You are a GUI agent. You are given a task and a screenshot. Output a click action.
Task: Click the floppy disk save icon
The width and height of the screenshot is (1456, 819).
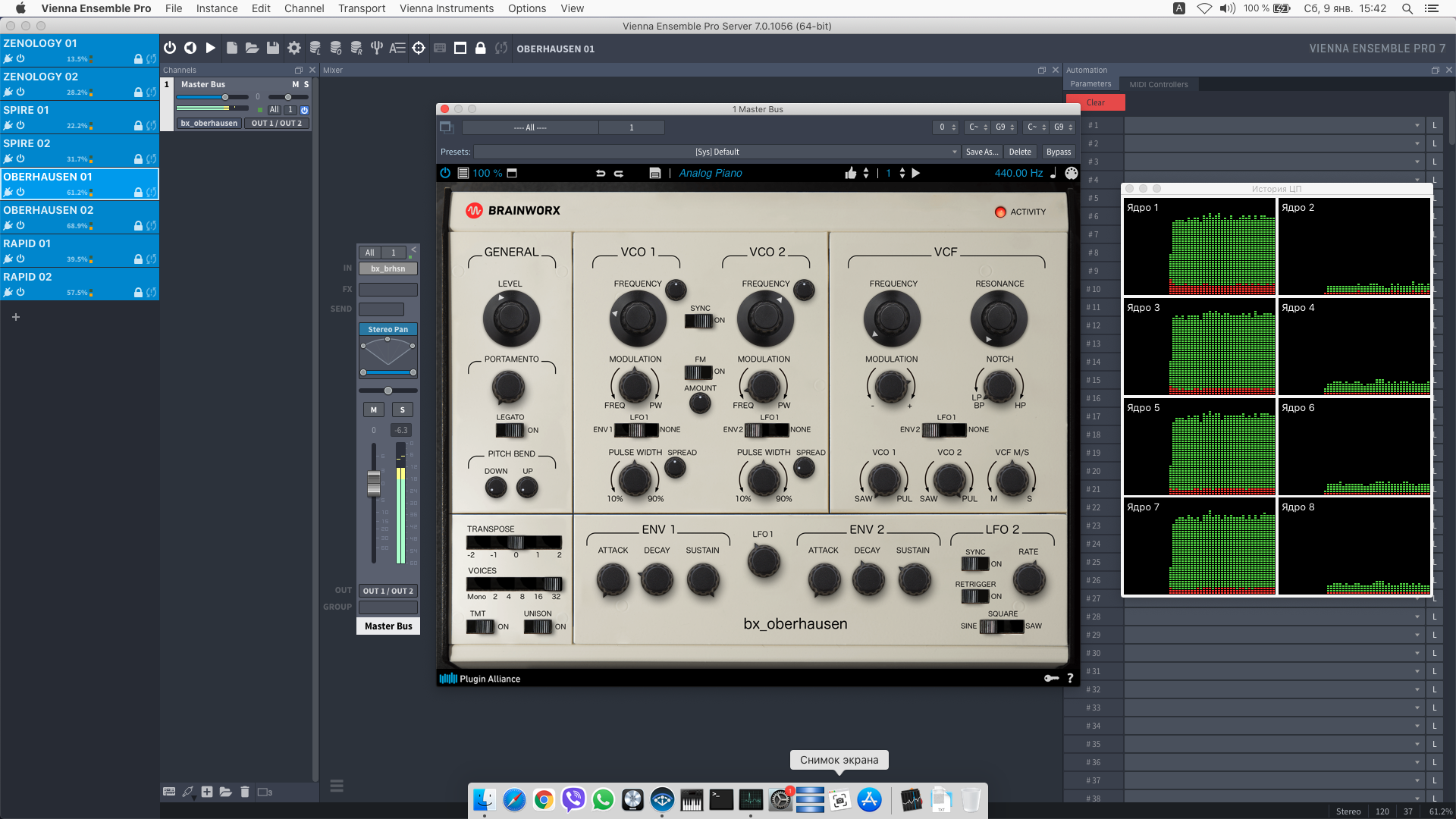(273, 48)
